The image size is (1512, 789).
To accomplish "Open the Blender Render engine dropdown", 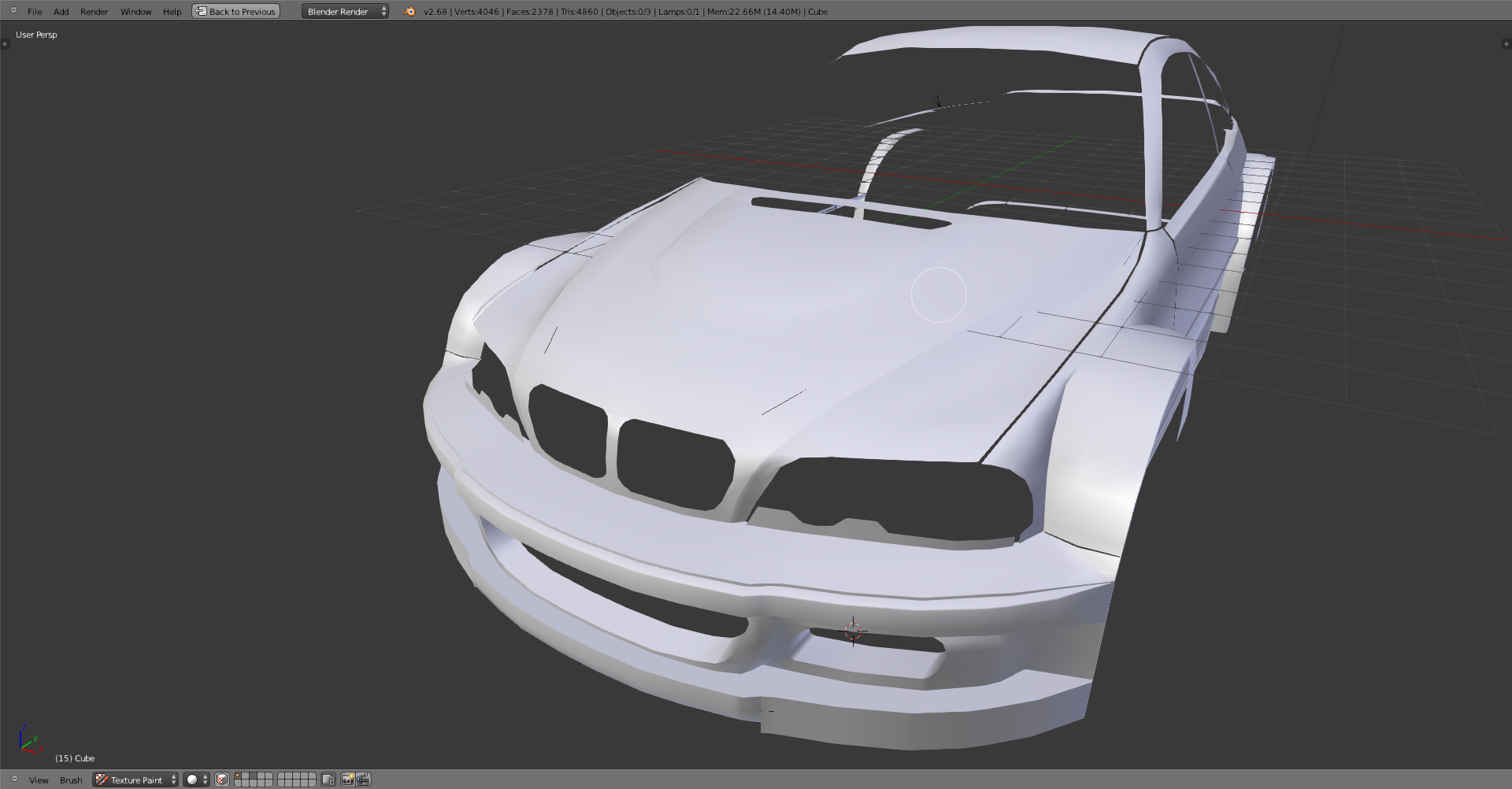I will [x=345, y=11].
